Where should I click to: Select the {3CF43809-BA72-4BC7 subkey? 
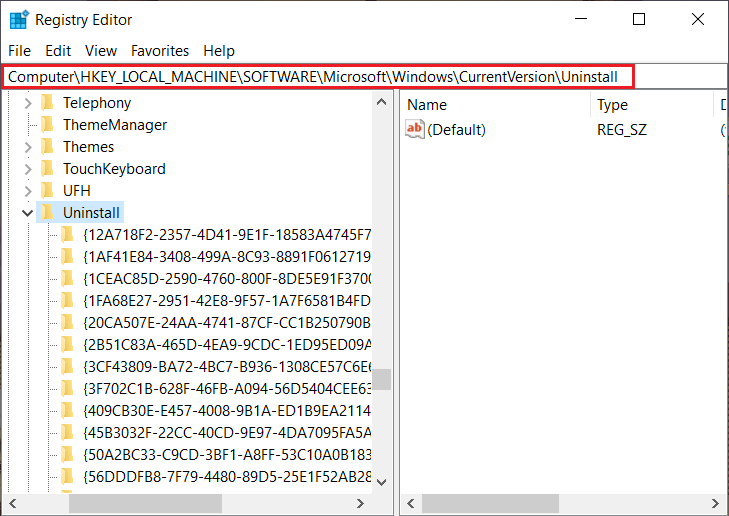tap(227, 367)
